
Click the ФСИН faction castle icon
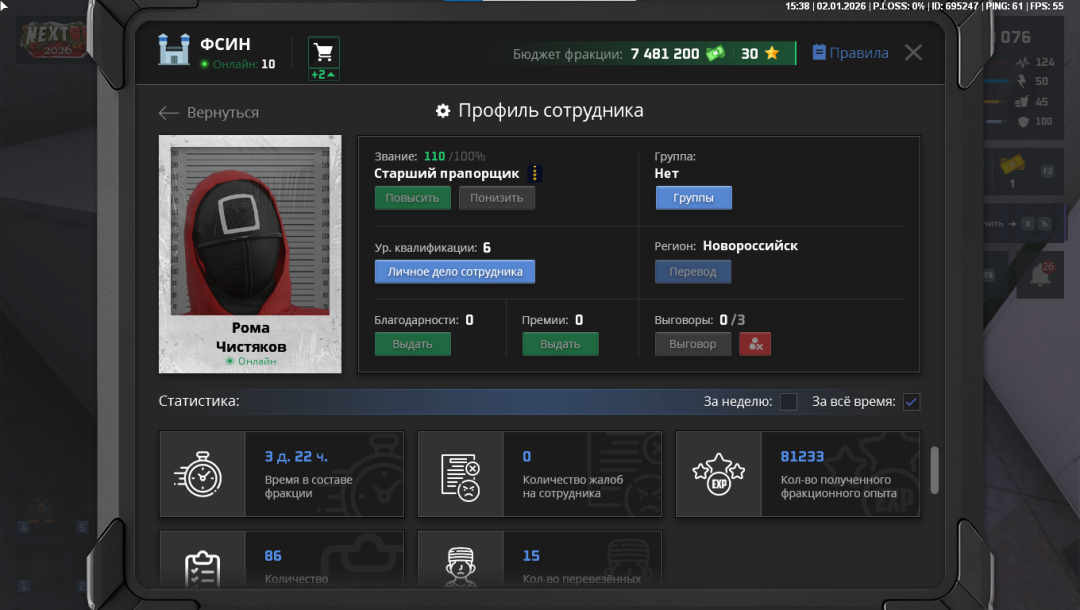coord(174,50)
